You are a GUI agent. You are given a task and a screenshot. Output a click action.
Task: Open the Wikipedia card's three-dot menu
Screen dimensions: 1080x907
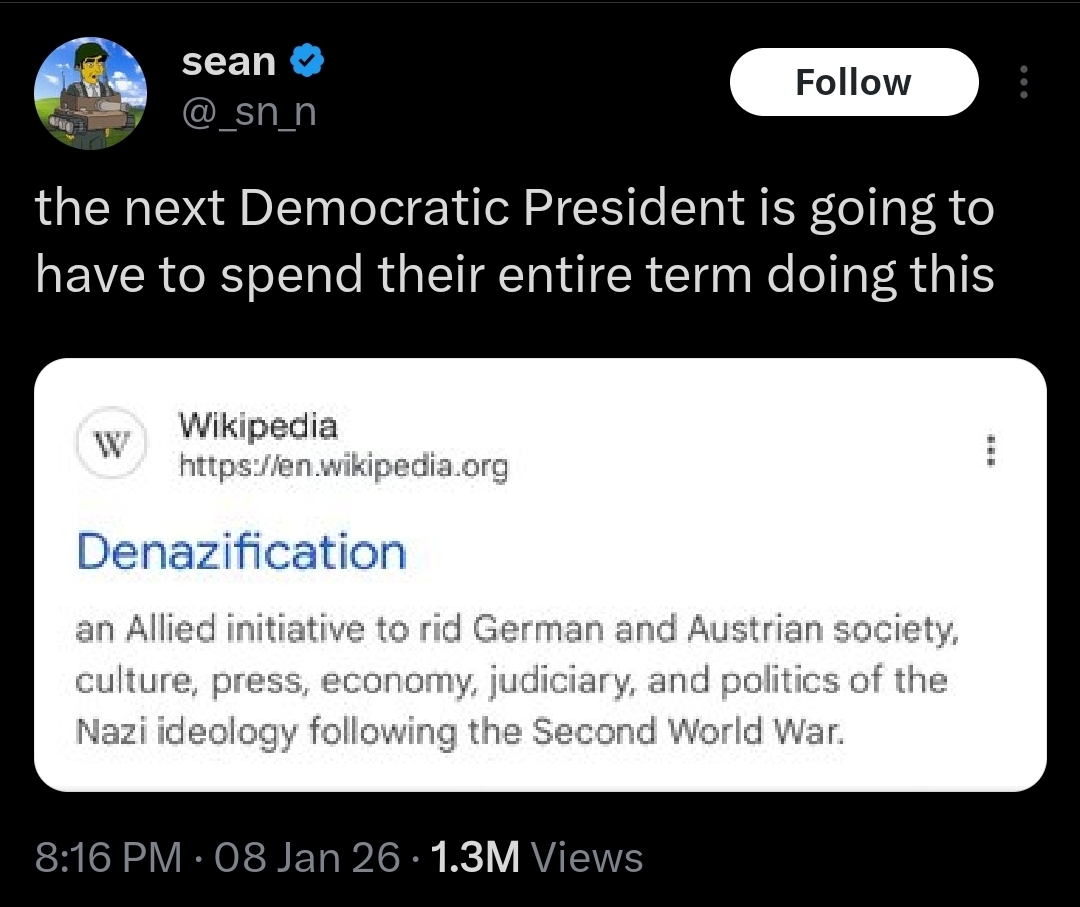990,450
